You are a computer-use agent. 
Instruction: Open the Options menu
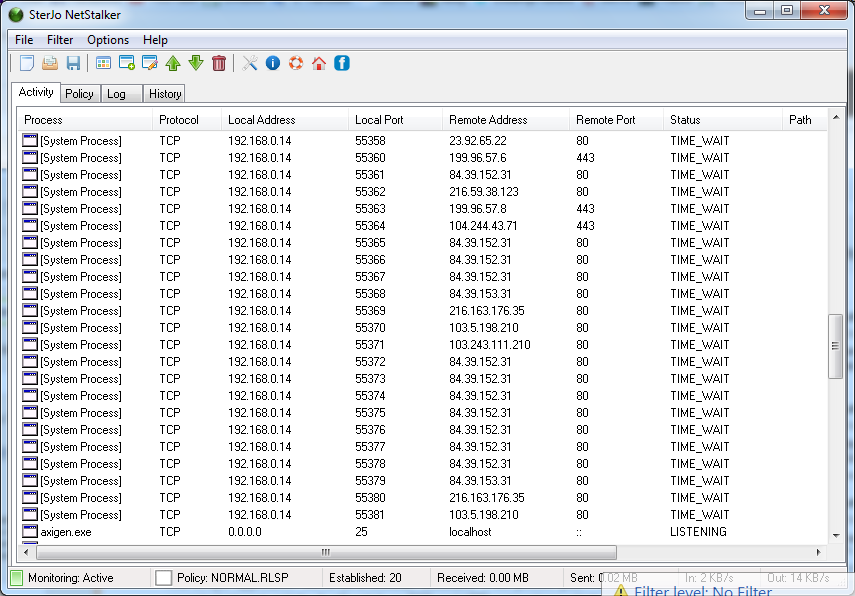pyautogui.click(x=107, y=40)
